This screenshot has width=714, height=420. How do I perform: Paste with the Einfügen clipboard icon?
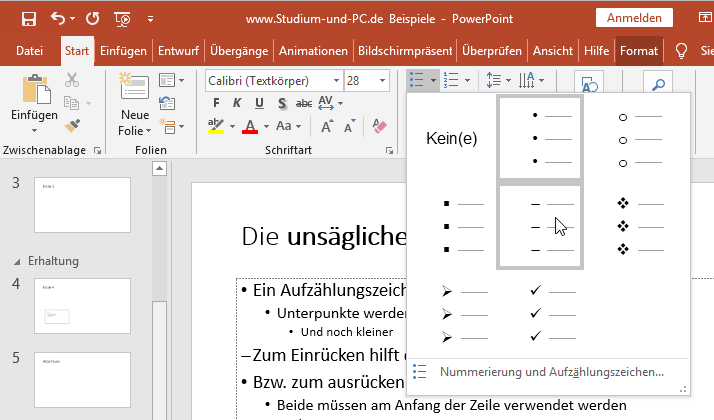tap(36, 89)
